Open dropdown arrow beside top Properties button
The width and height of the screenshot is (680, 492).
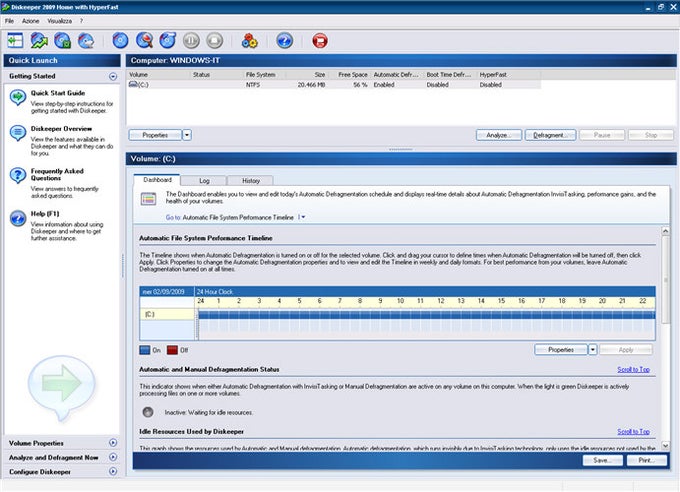[187, 134]
